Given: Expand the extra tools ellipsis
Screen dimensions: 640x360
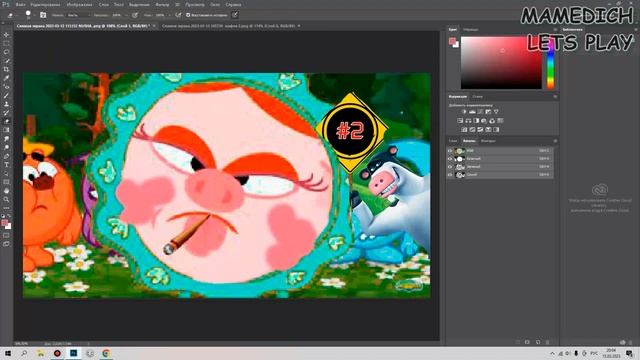Looking at the screenshot, I should coord(6,208).
